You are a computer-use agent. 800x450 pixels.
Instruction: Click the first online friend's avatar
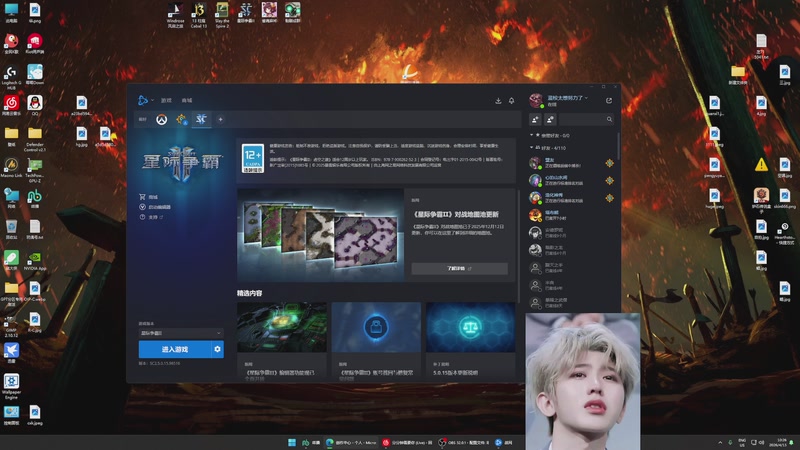tap(535, 163)
